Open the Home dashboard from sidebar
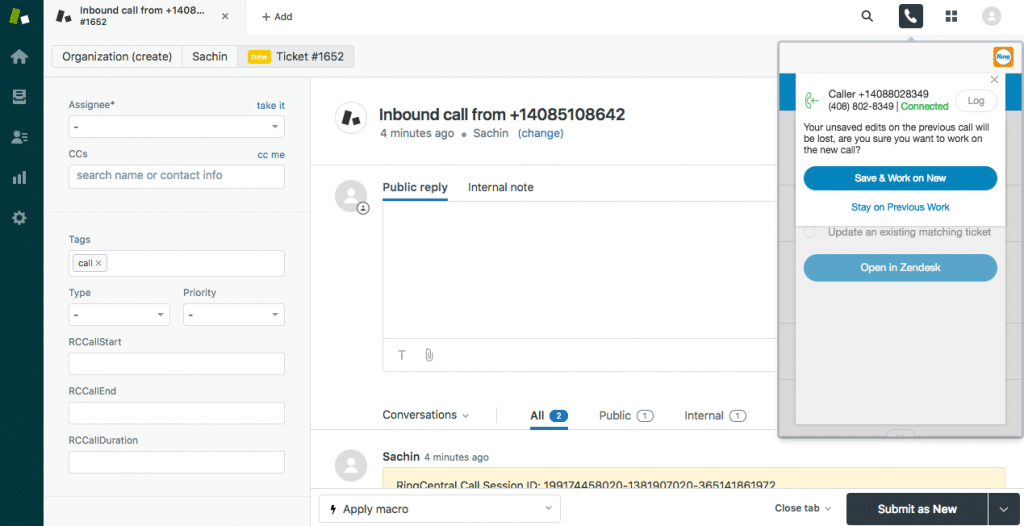 pos(19,57)
